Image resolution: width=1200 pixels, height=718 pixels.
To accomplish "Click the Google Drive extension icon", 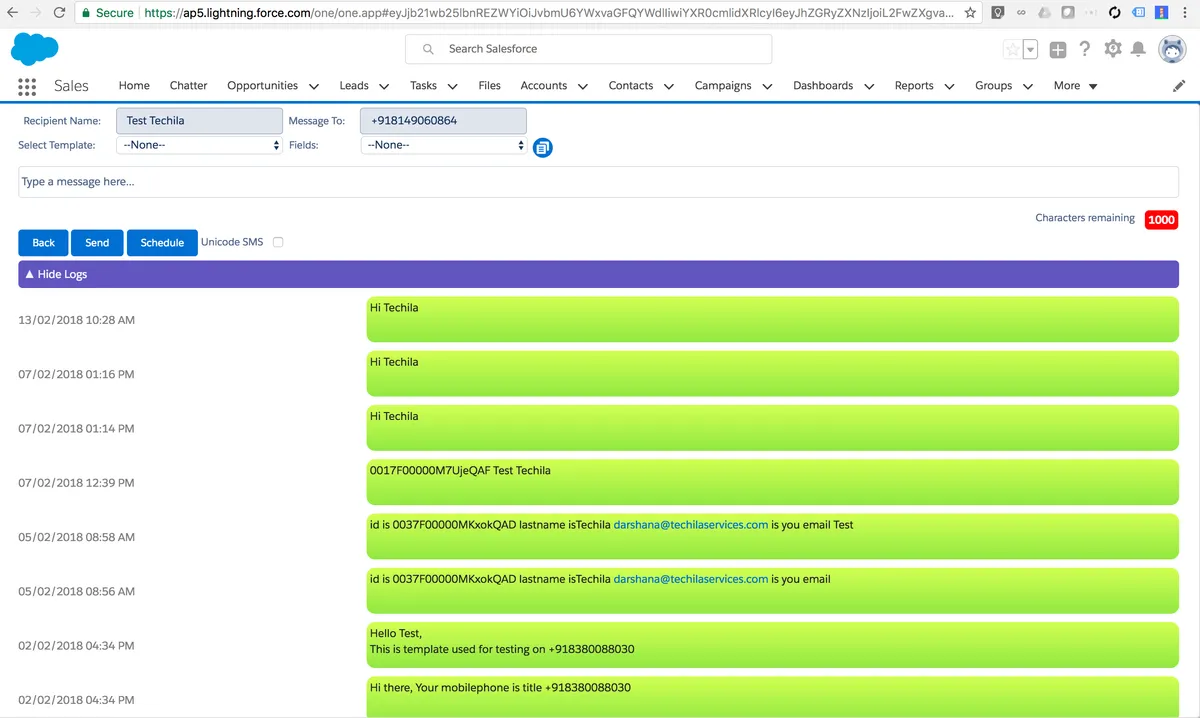I will [1044, 13].
